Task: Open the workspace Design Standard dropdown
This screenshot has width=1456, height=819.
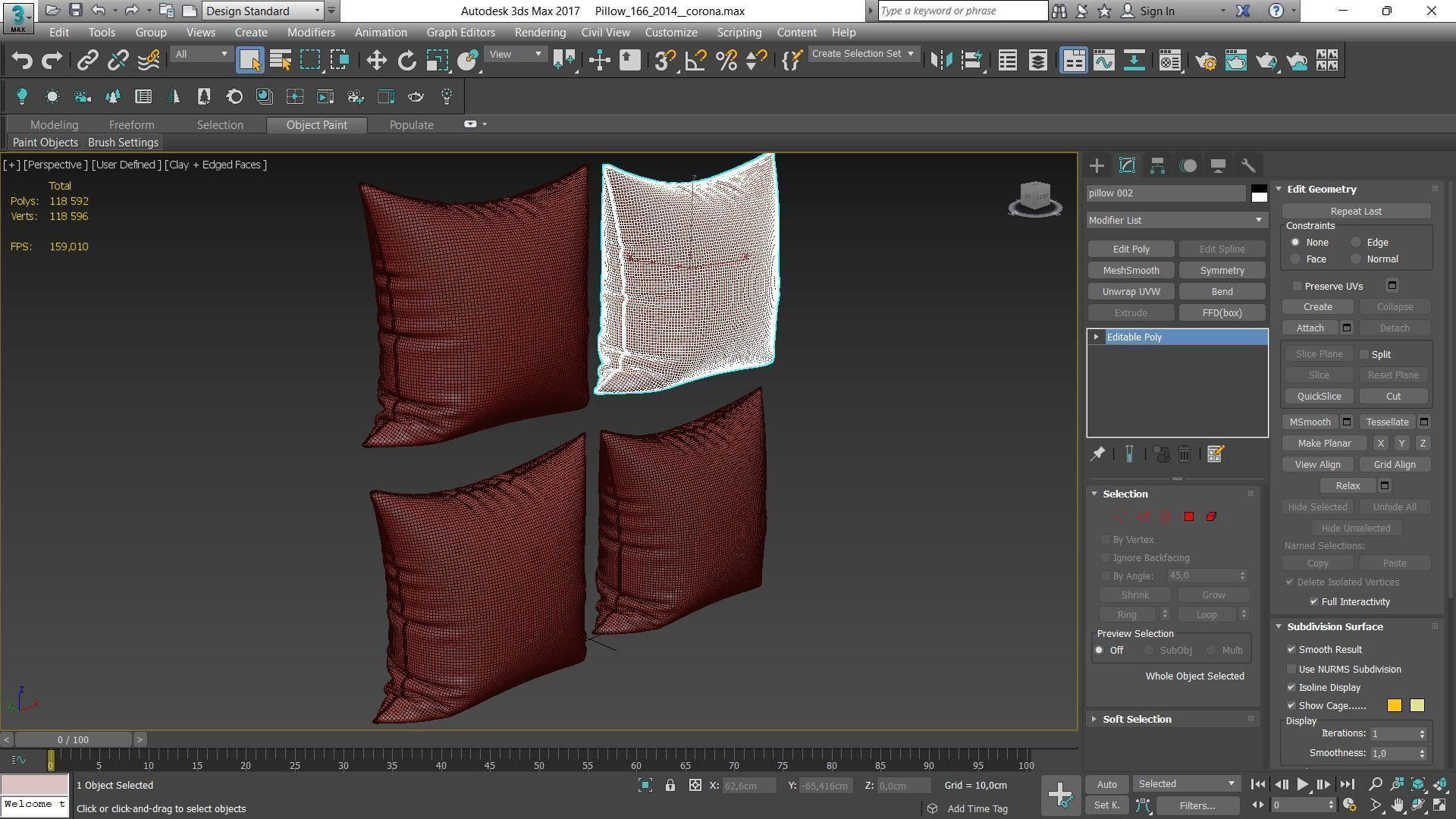Action: (263, 11)
